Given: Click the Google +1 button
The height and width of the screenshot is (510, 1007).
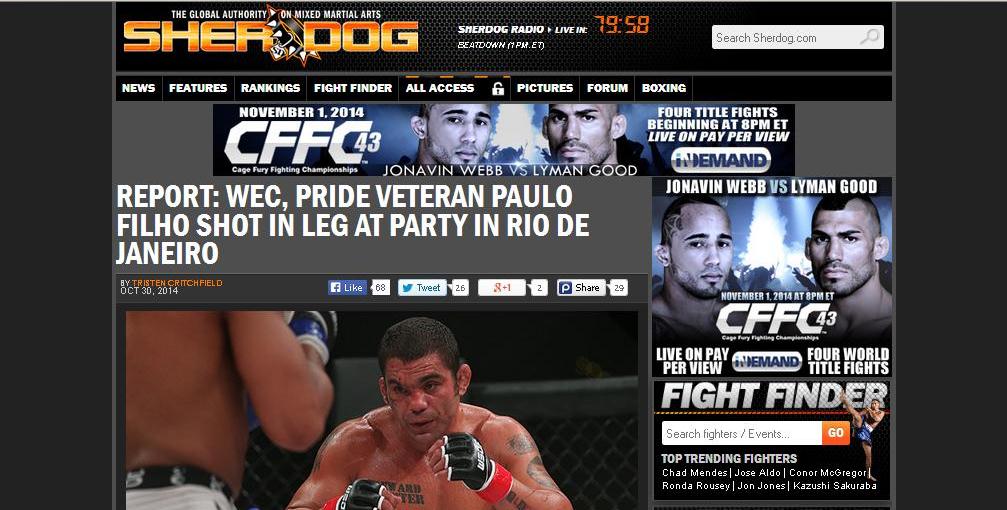Looking at the screenshot, I should tap(502, 288).
